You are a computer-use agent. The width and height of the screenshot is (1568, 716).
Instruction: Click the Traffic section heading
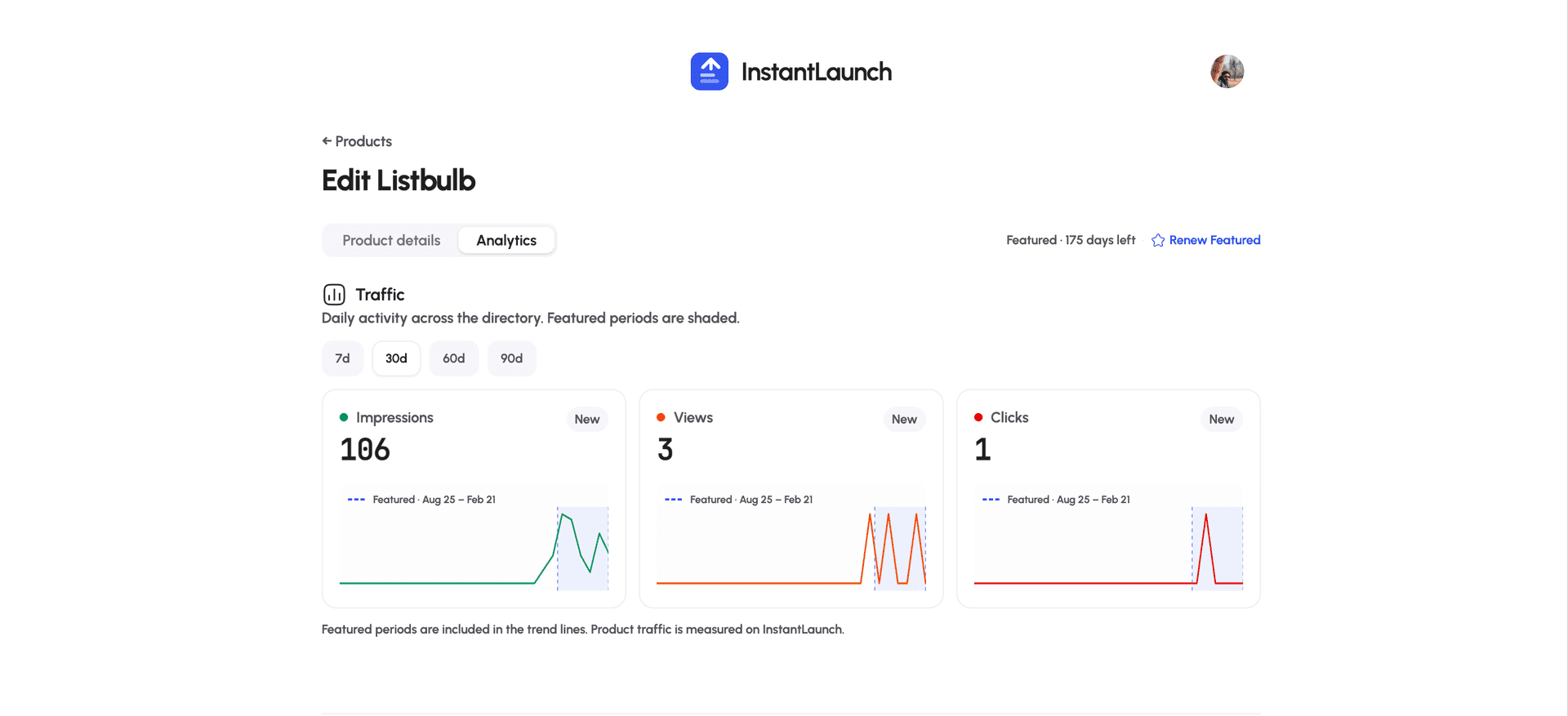click(x=380, y=295)
